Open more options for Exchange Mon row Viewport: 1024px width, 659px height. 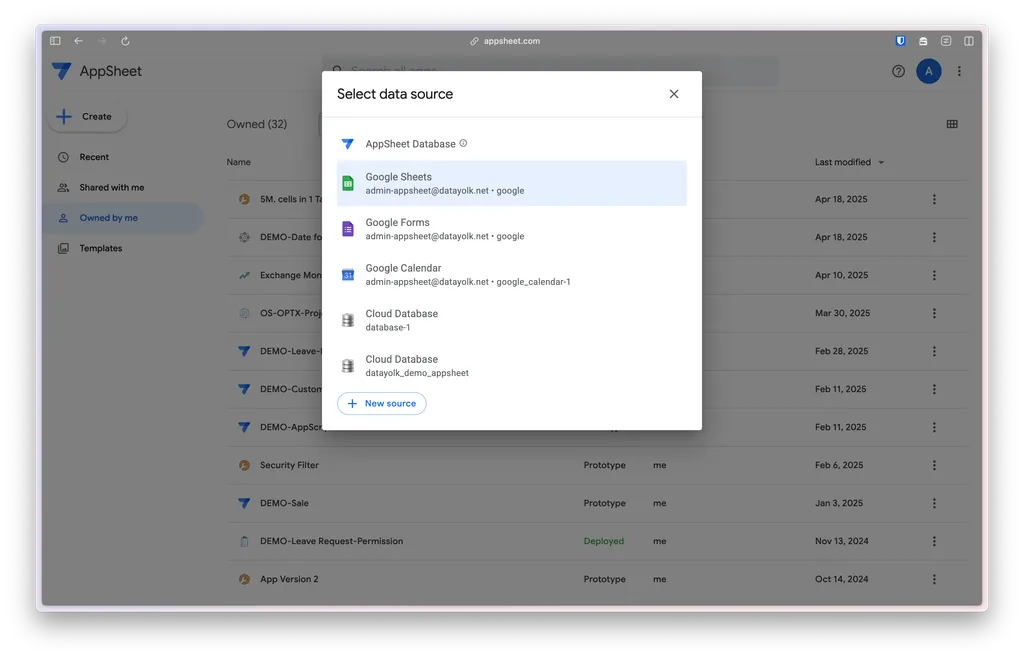click(934, 276)
